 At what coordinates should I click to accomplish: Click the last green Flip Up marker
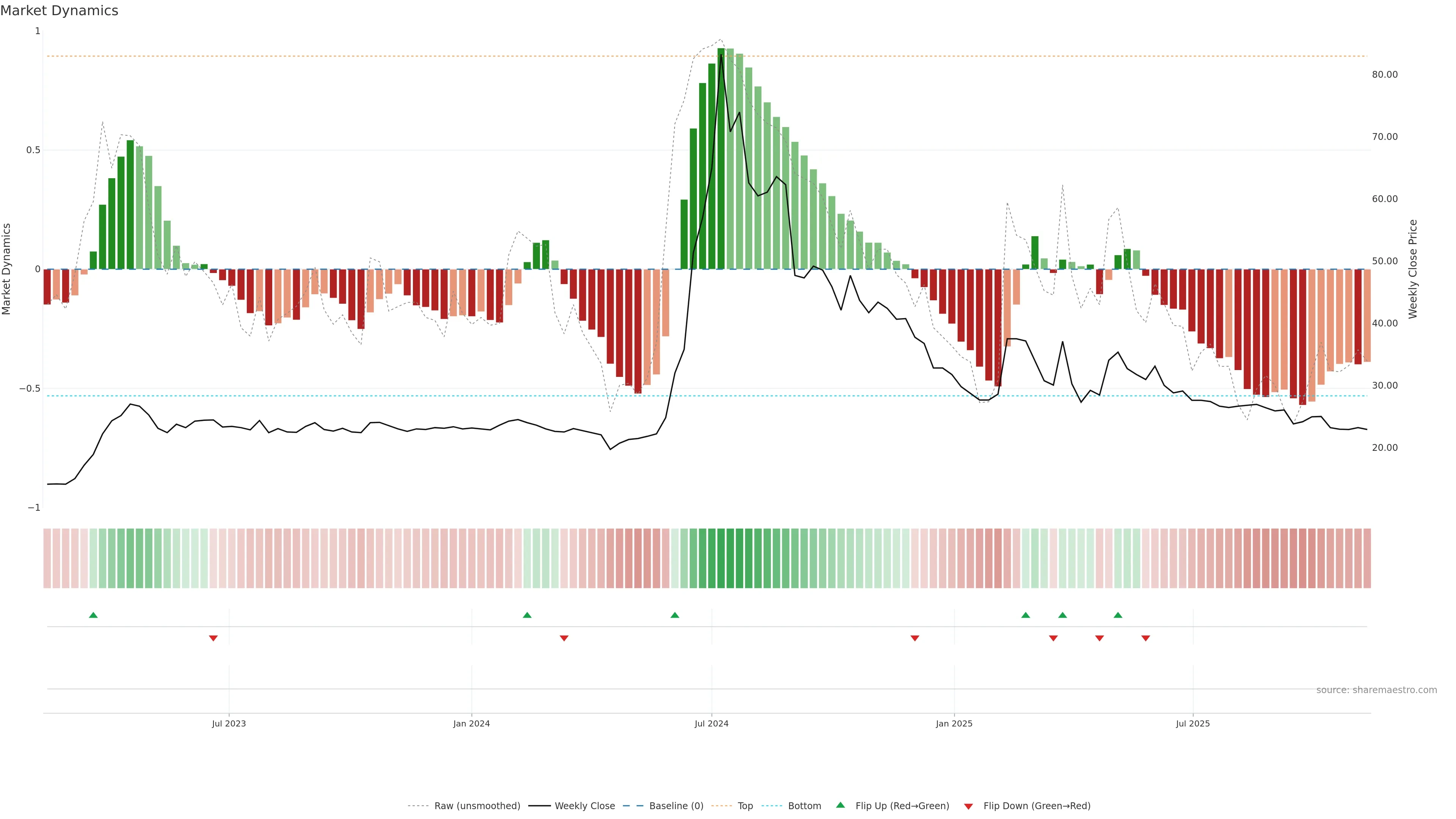[1117, 615]
